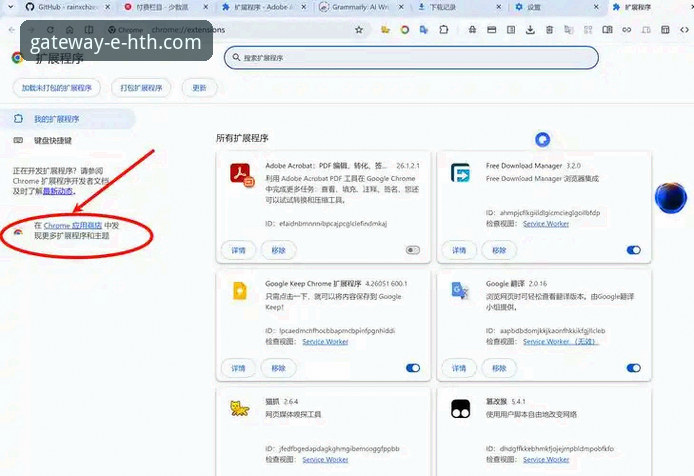
Task: Open Service Worker link for Google Keep
Action: [x=325, y=341]
